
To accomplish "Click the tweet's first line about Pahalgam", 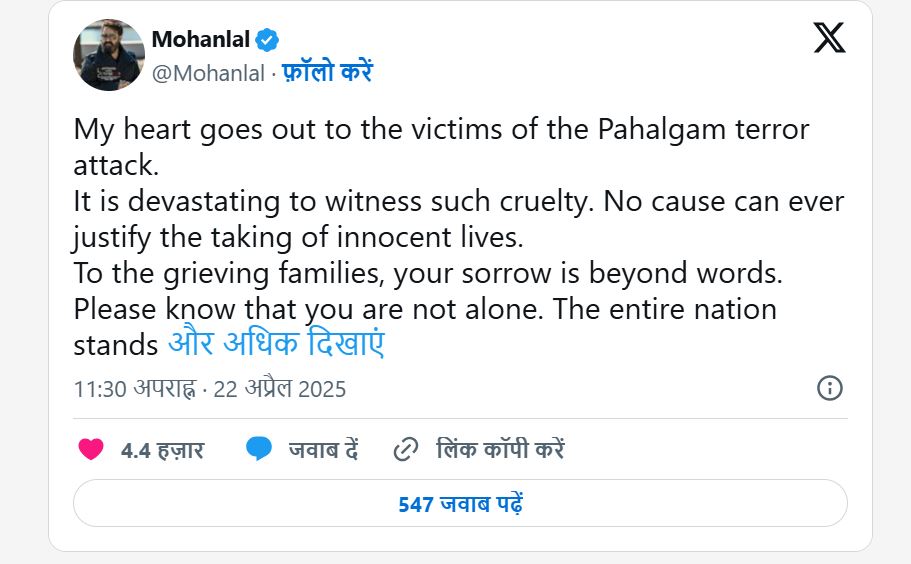I will point(441,130).
